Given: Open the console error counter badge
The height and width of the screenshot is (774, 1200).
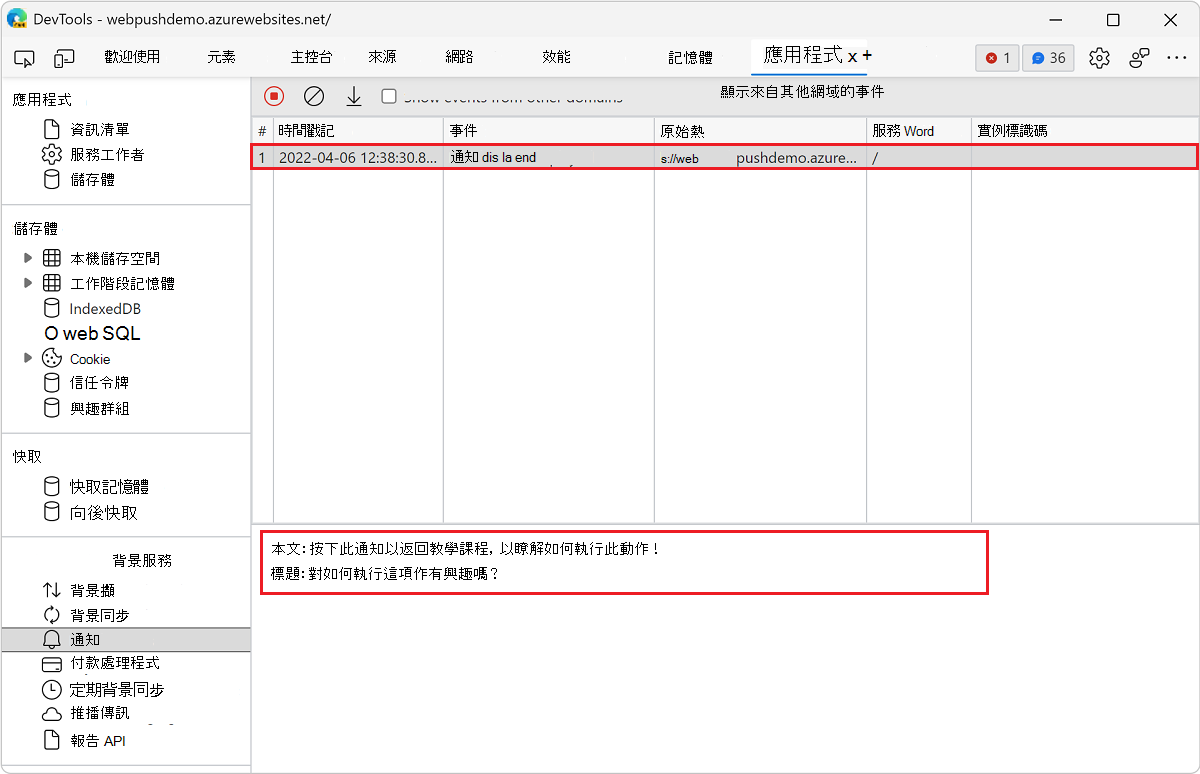Looking at the screenshot, I should click(x=996, y=57).
